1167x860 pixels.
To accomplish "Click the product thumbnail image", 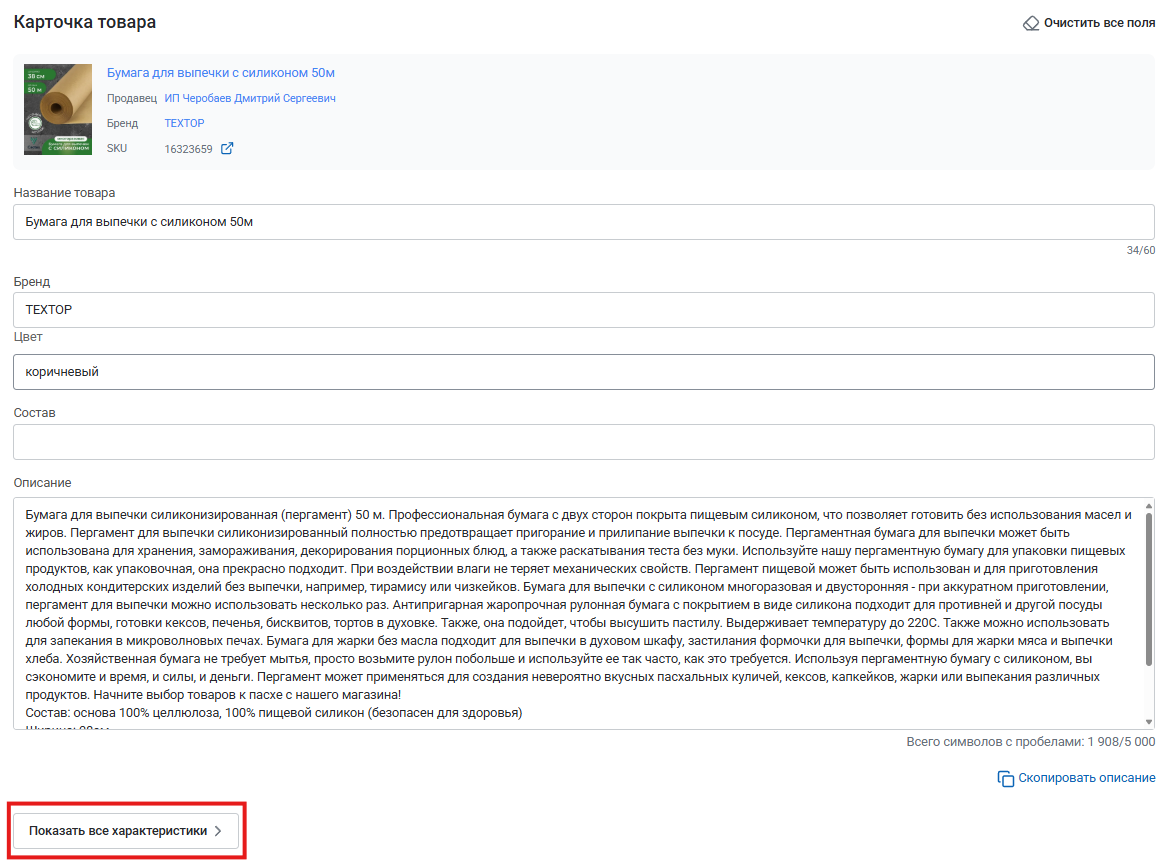I will 58,109.
